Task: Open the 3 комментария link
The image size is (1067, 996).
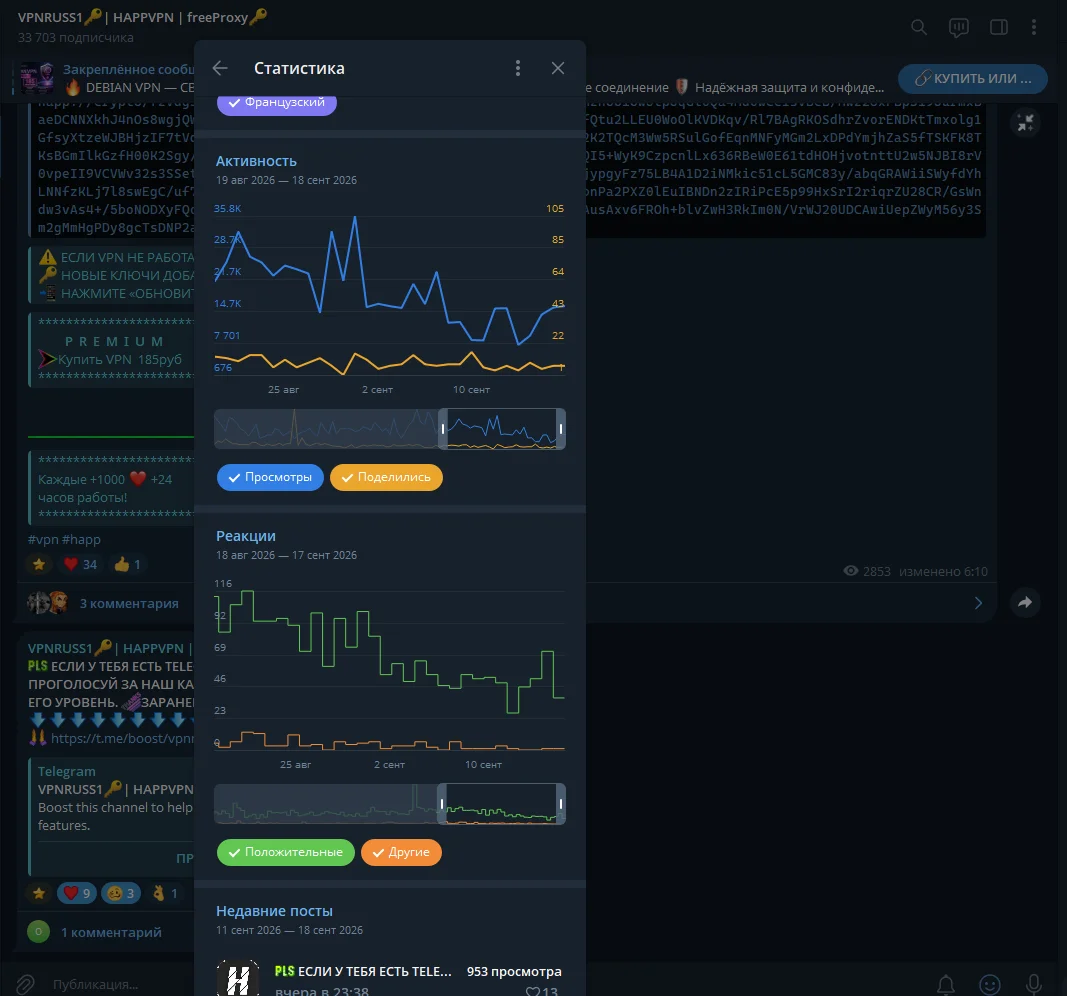Action: coord(129,603)
